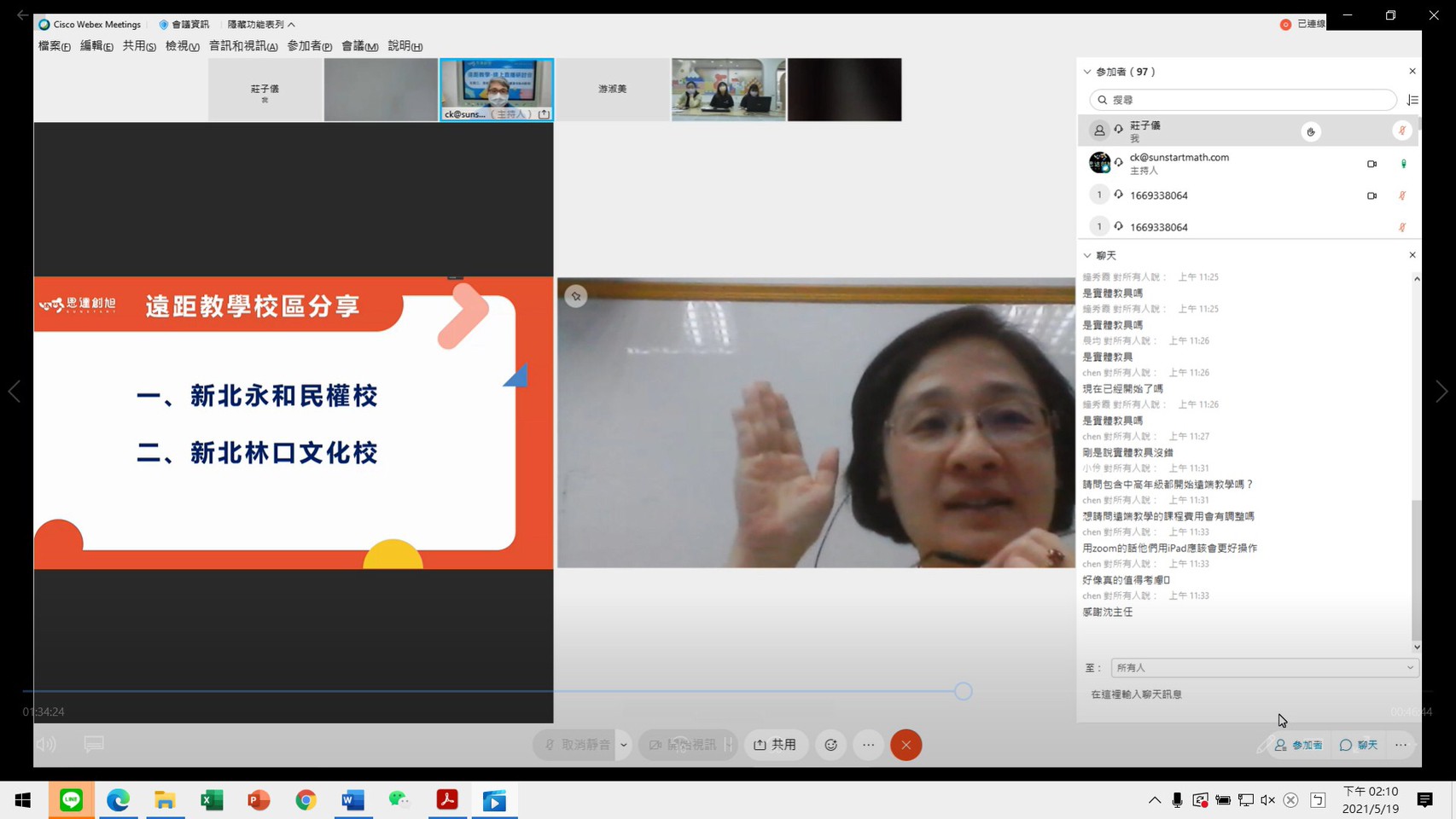This screenshot has width=1456, height=819.
Task: Click the playback timeline track
Action: 727,692
